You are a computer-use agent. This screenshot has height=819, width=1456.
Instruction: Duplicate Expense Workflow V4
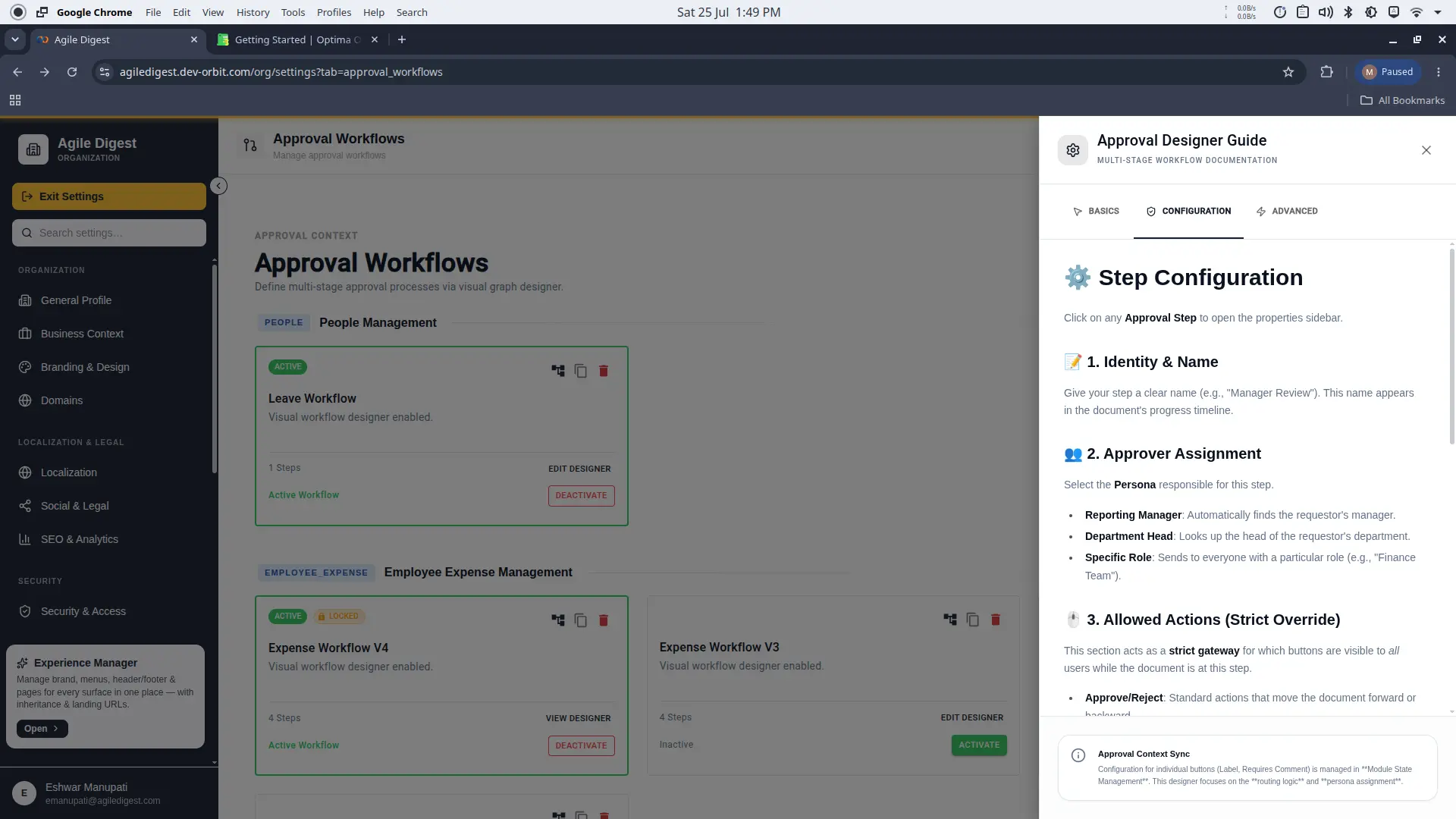tap(581, 620)
